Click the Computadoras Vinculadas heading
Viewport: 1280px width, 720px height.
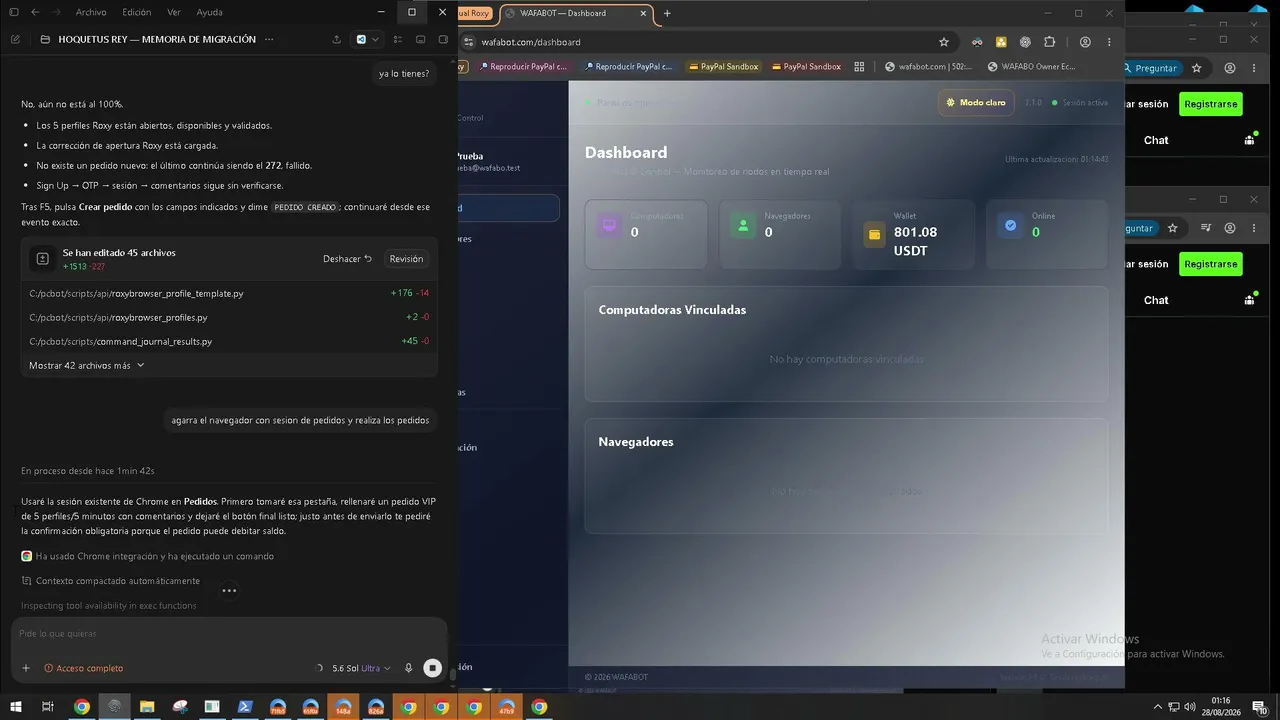(672, 310)
